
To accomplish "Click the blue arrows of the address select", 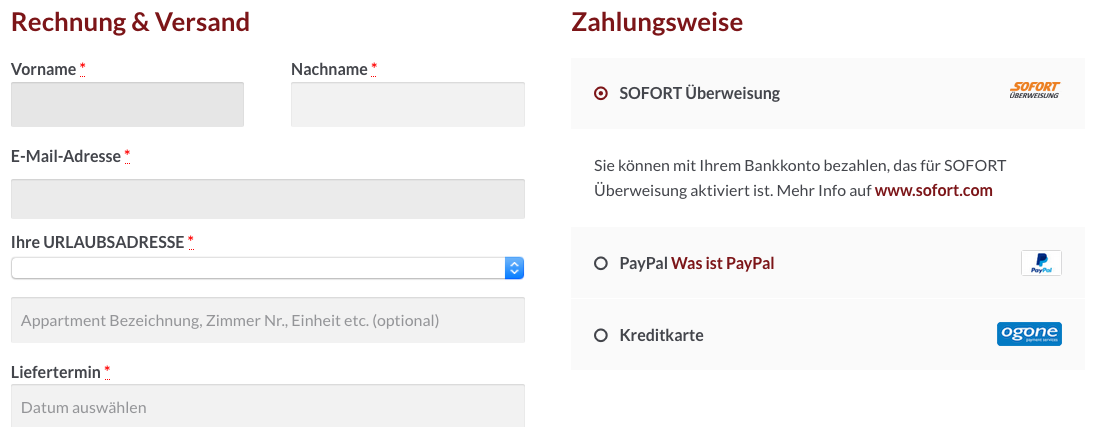I will pos(515,268).
